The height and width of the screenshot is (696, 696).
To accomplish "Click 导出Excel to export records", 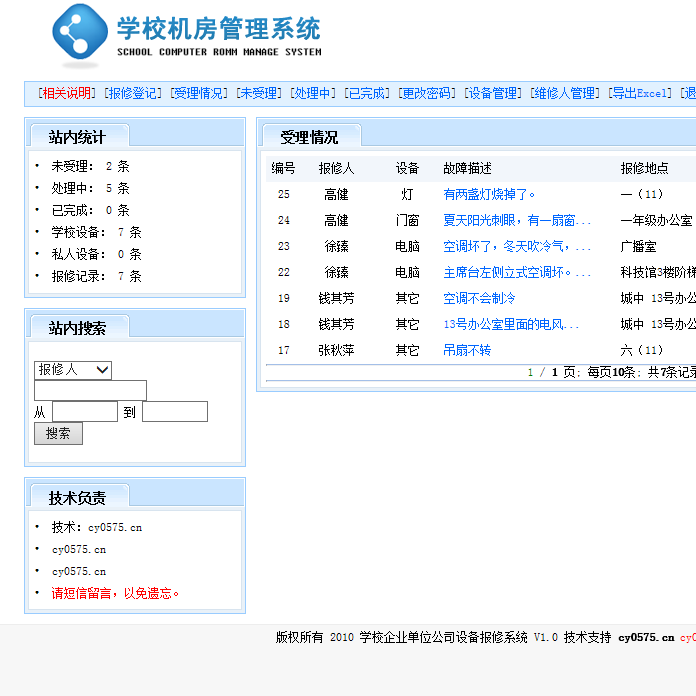I will point(640,93).
